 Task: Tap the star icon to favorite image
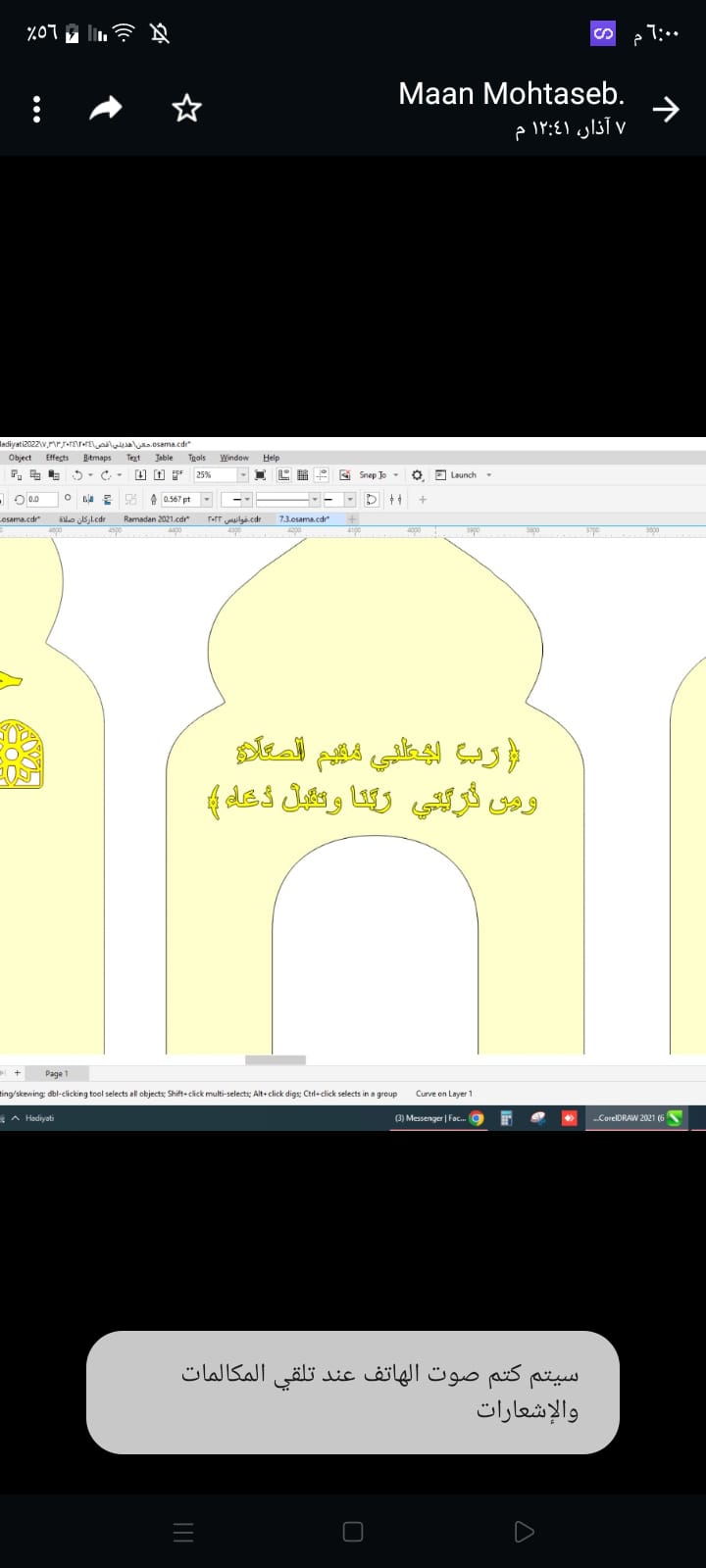coord(186,109)
